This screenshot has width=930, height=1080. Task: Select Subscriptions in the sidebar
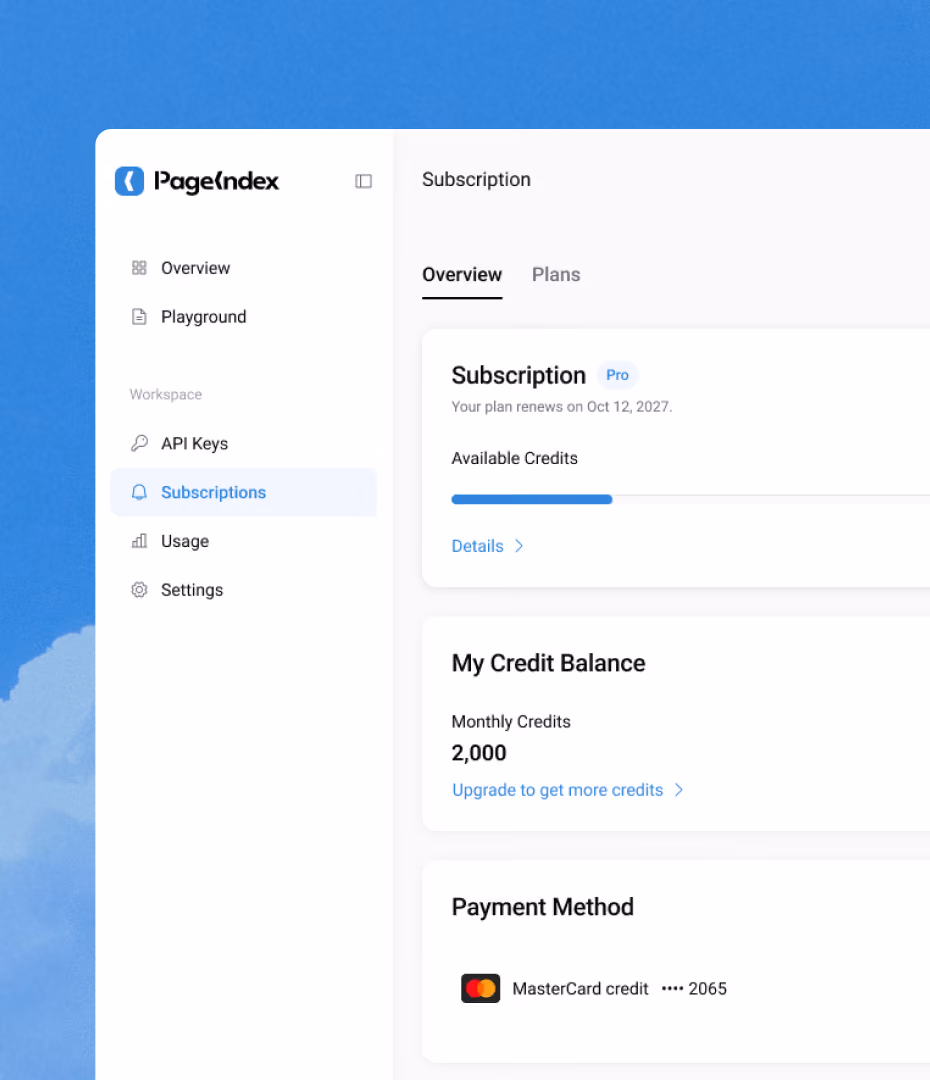[243, 492]
